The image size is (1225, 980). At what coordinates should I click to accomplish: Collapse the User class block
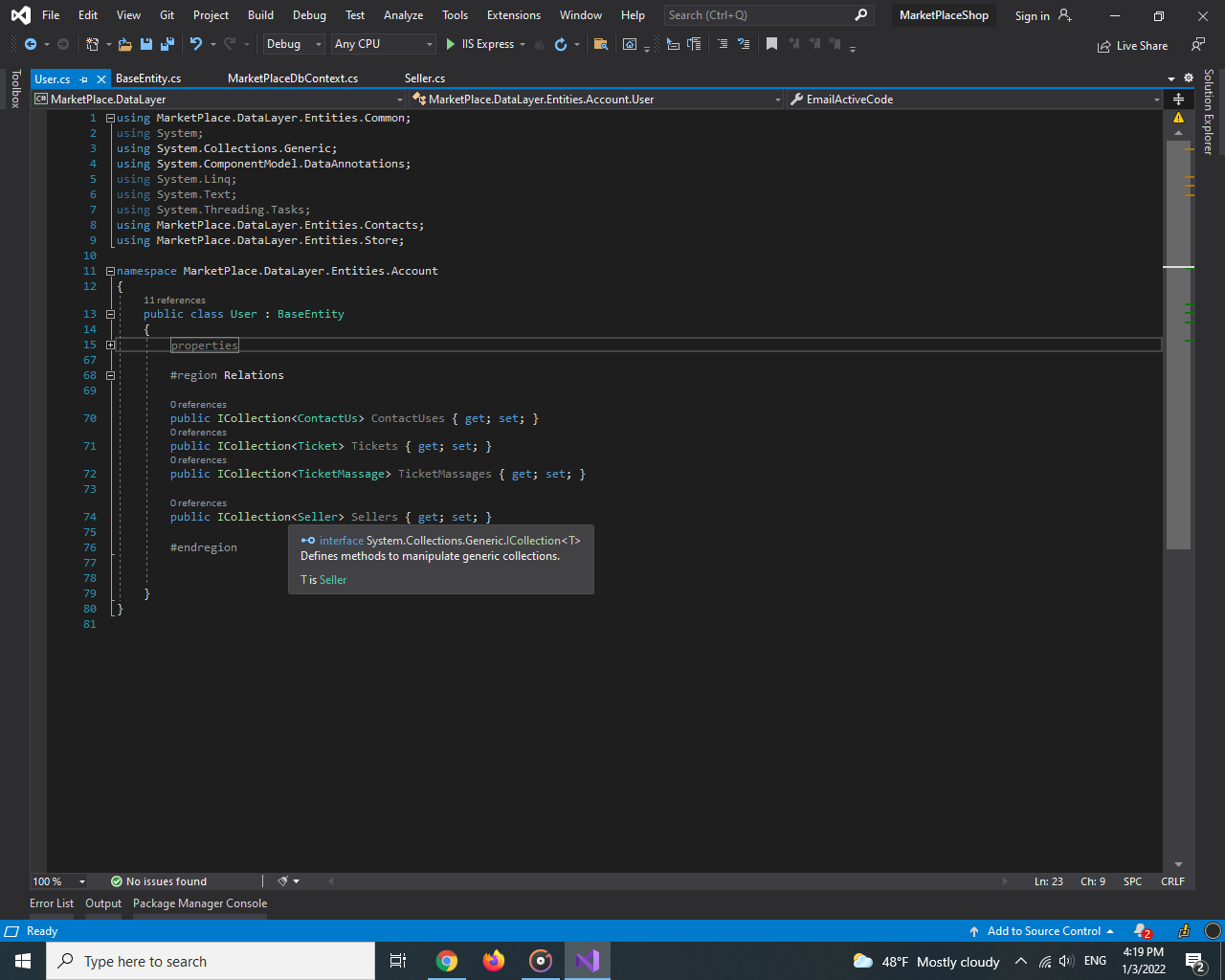[x=110, y=314]
